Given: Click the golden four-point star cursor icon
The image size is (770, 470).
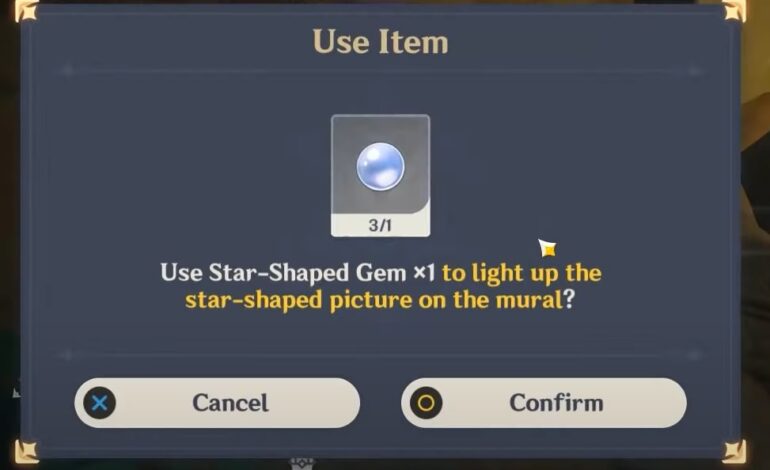Looking at the screenshot, I should point(547,248).
